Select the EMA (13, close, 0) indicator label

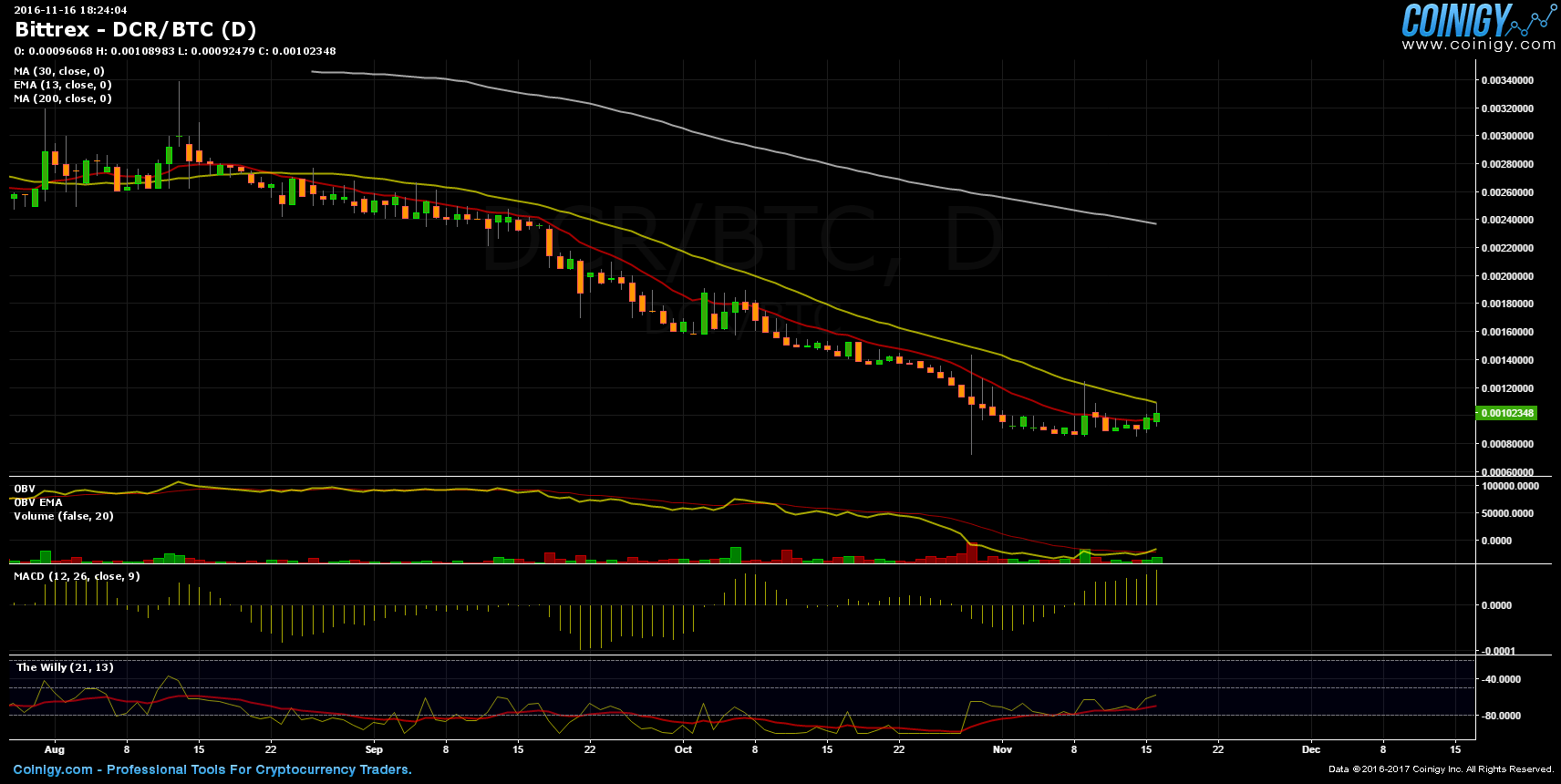[x=63, y=85]
